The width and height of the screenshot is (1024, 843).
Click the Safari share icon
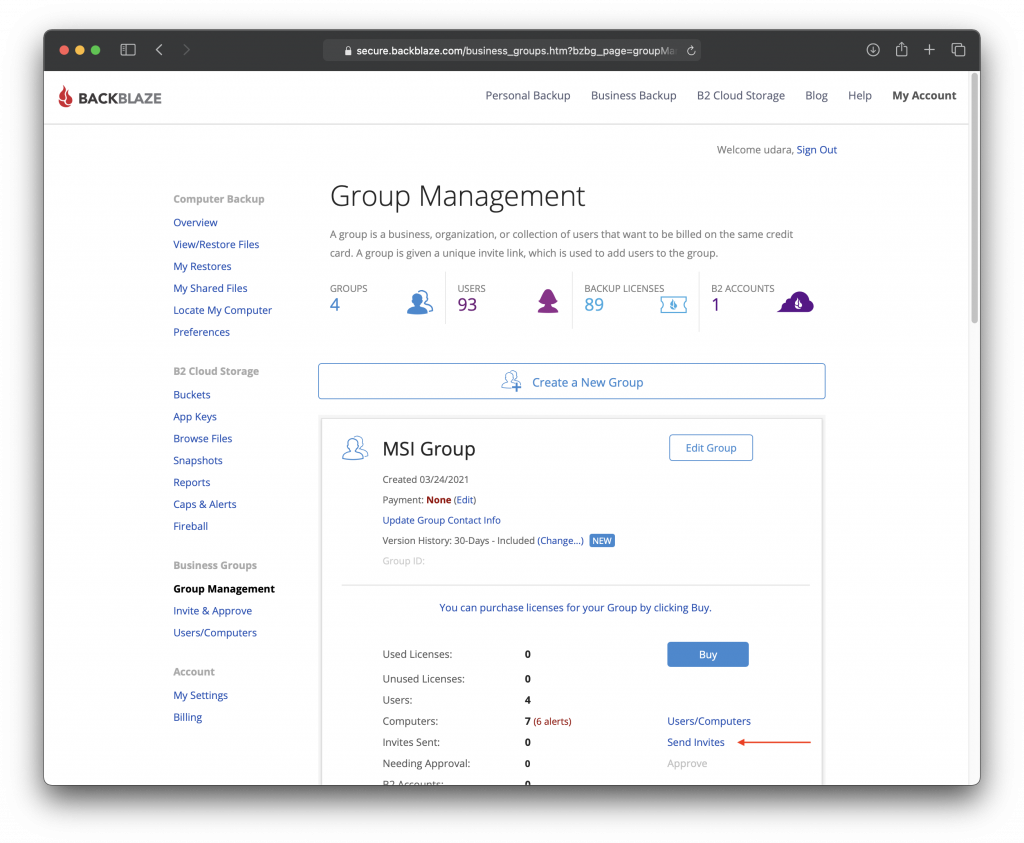[901, 49]
